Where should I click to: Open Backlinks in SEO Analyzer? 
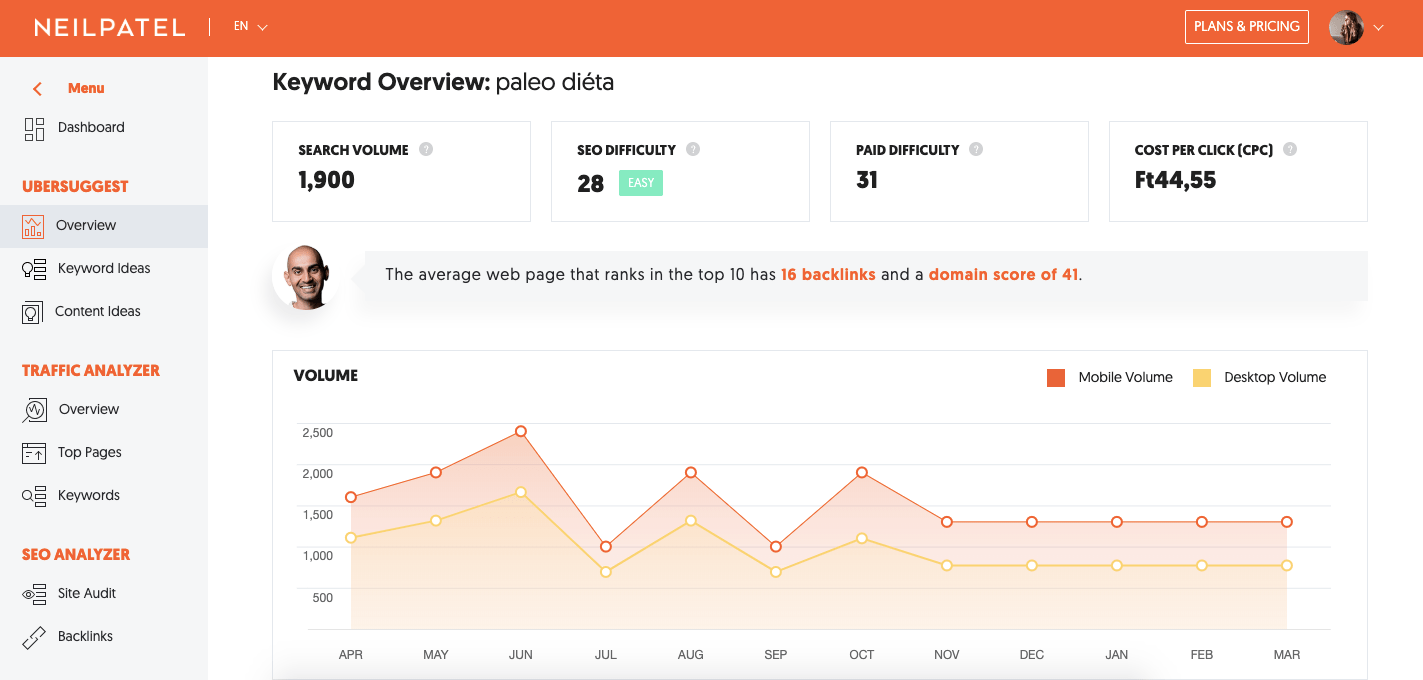85,637
